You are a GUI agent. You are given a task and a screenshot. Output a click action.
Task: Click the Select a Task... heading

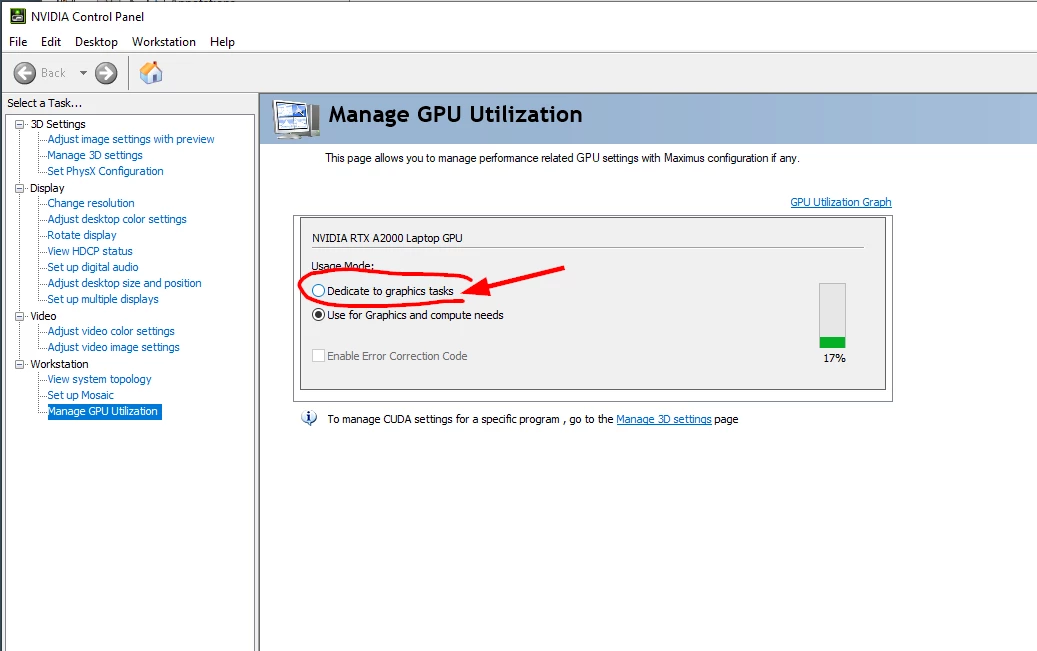44,103
